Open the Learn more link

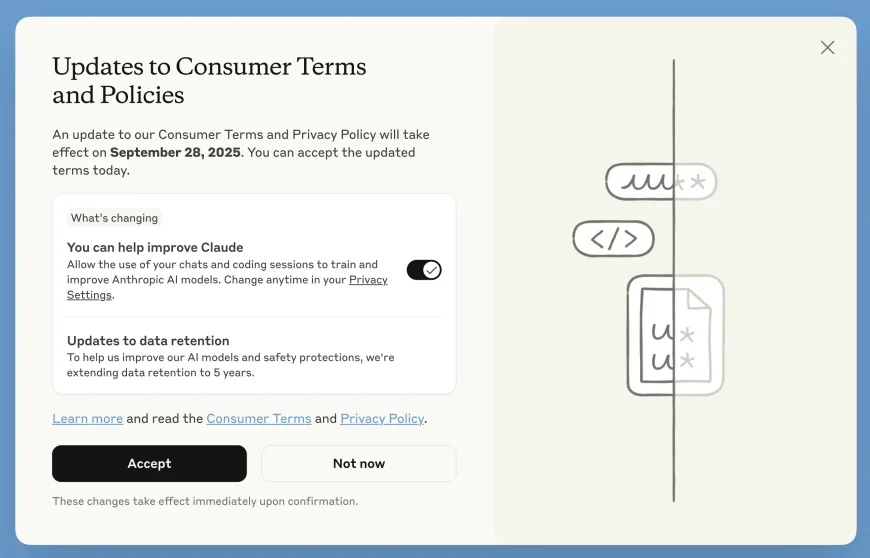tap(88, 418)
